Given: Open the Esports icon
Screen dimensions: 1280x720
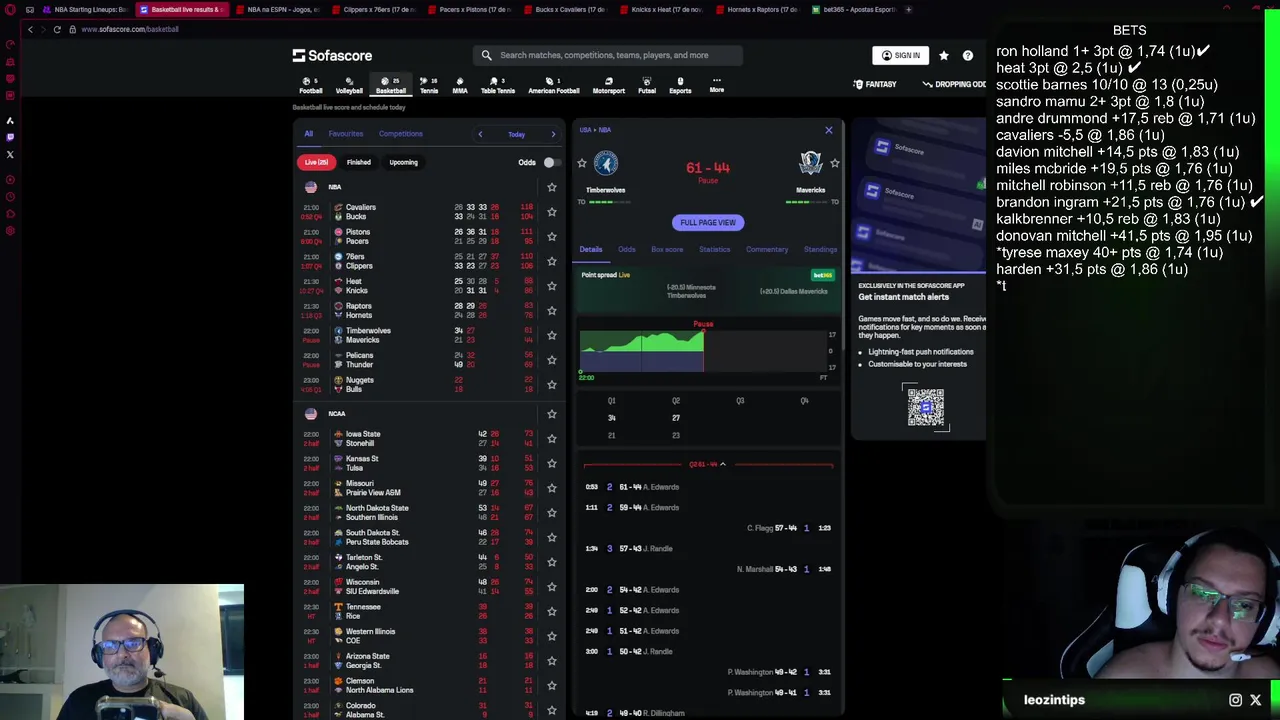Looking at the screenshot, I should pyautogui.click(x=680, y=85).
